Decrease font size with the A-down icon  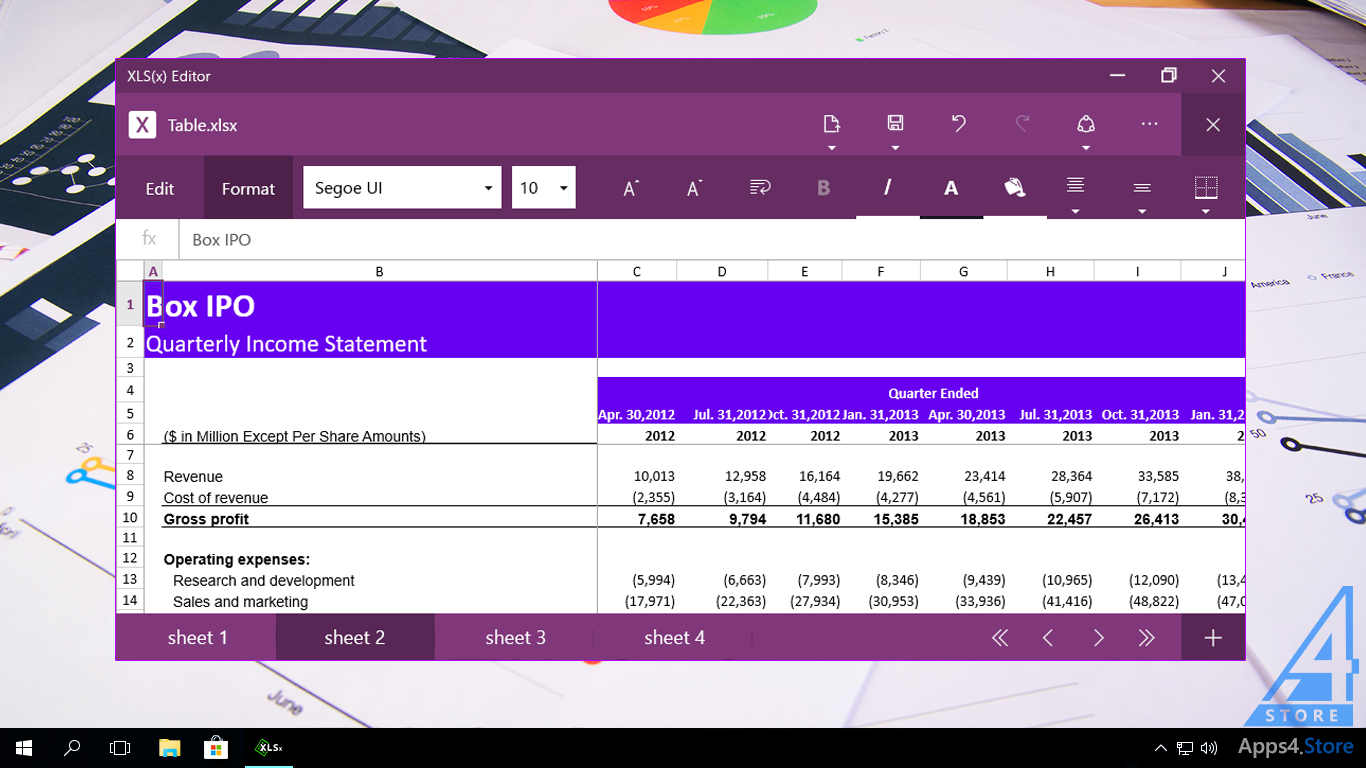[x=695, y=188]
